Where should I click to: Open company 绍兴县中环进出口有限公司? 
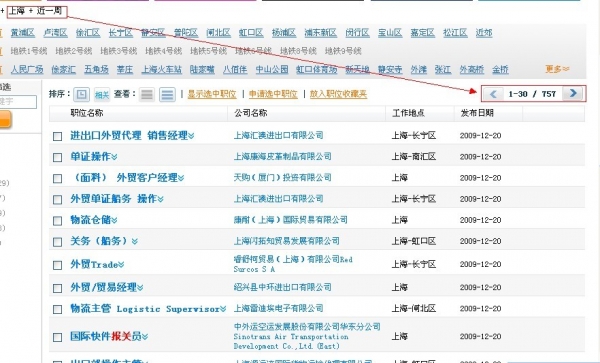point(282,287)
